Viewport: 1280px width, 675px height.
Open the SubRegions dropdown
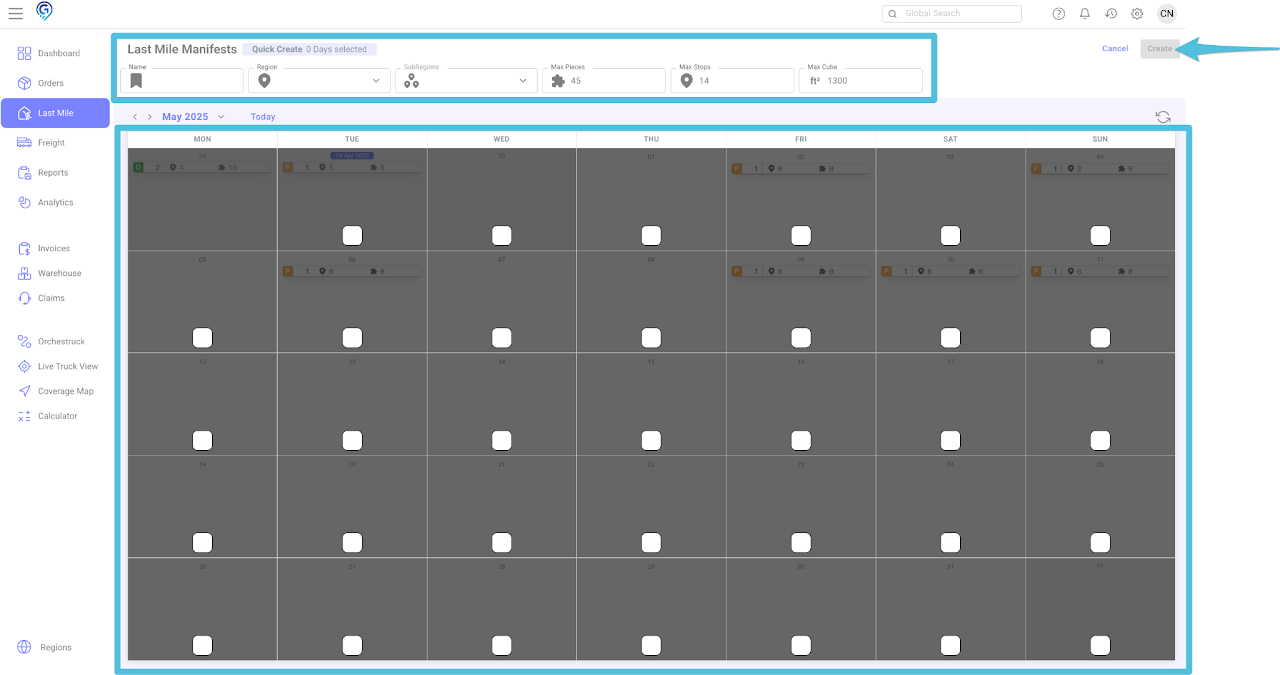(x=467, y=81)
